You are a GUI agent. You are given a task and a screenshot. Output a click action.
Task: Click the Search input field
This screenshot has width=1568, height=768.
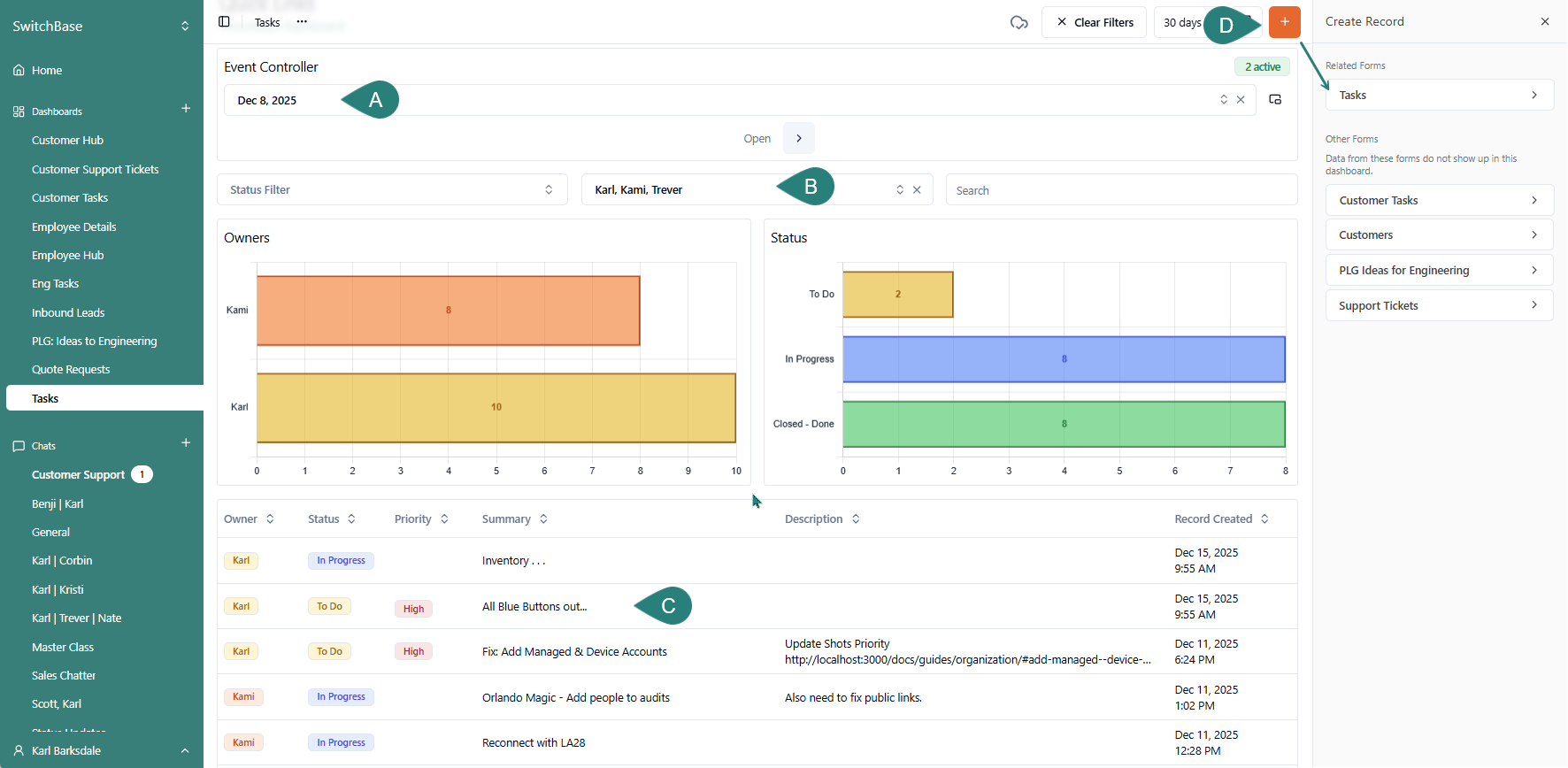[x=1120, y=190]
